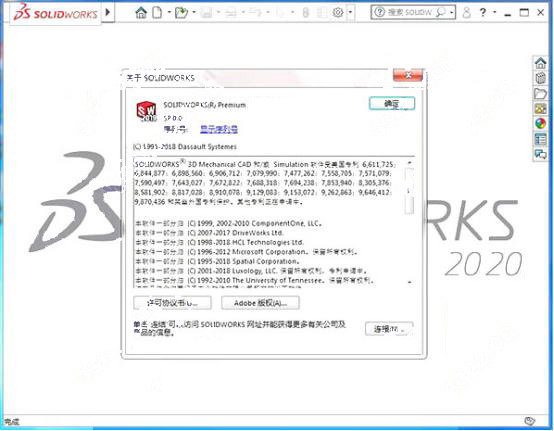Viewport: 554px width, 431px height.
Task: Open the search type dropdown arrow
Action: 452,13
